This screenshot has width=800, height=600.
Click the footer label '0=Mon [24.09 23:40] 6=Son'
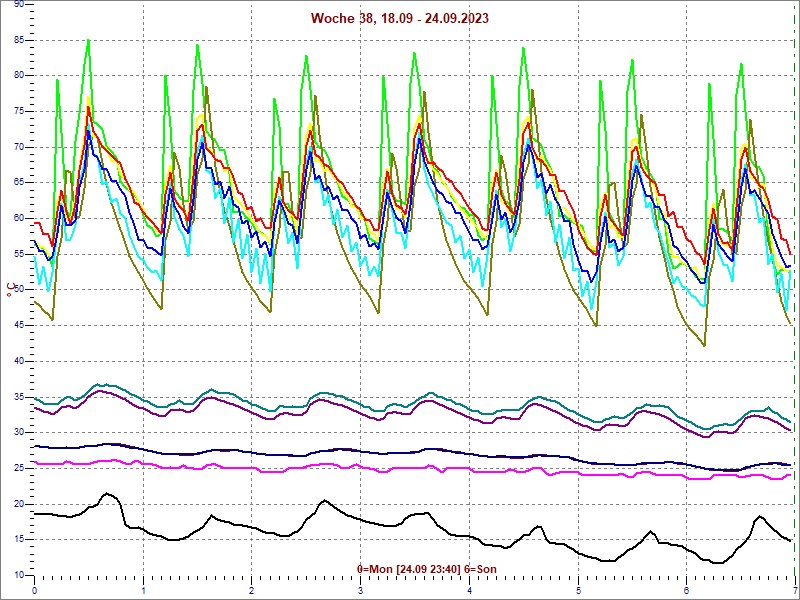pos(427,569)
